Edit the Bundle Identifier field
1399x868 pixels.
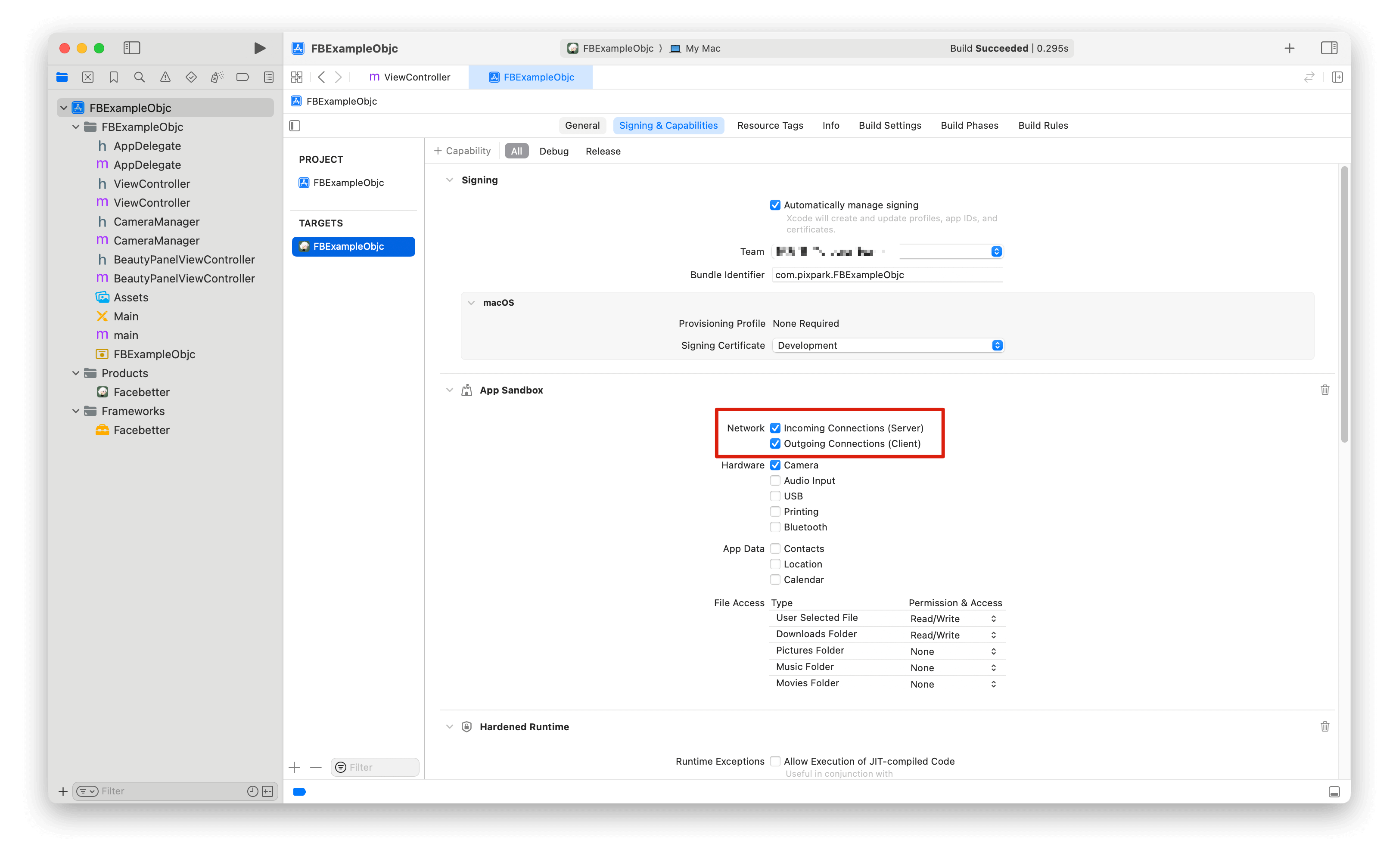click(x=887, y=274)
